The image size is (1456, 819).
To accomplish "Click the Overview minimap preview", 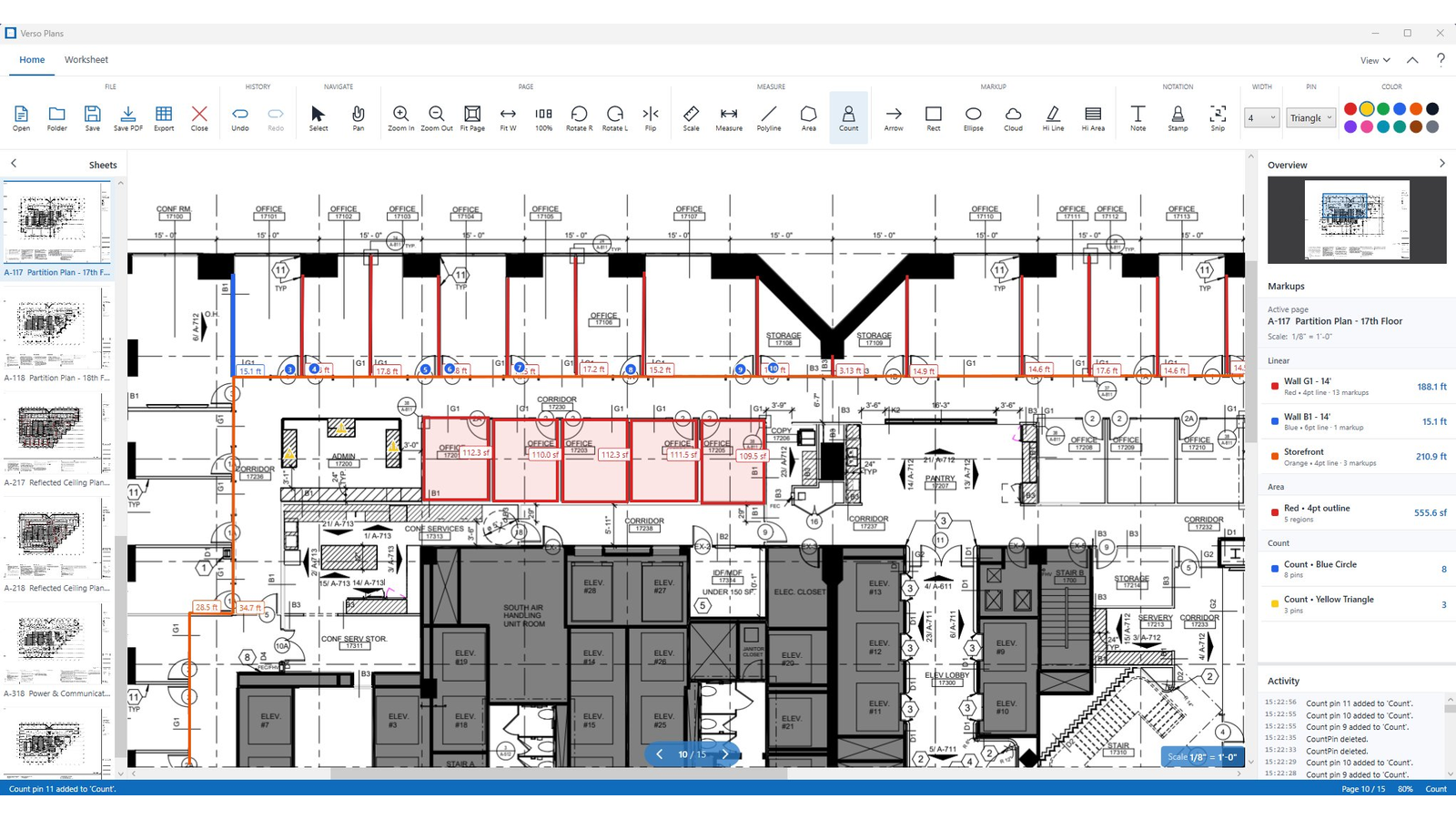I will click(1357, 220).
